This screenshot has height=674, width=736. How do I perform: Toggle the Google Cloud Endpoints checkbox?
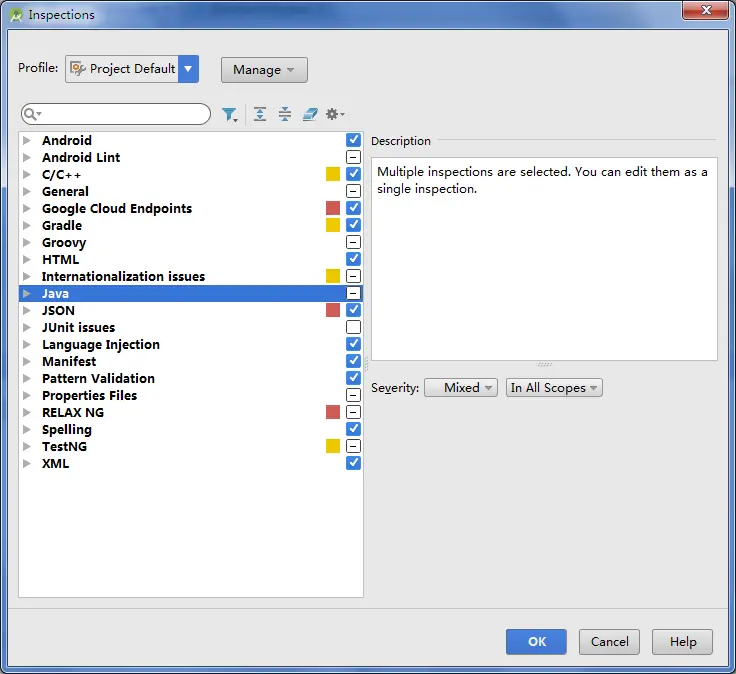[353, 208]
